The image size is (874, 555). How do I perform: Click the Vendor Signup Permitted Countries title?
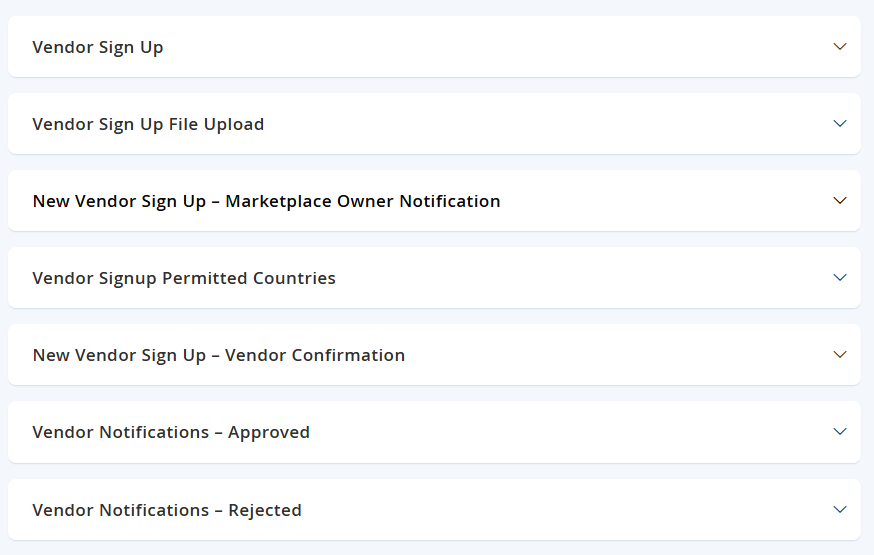(184, 278)
